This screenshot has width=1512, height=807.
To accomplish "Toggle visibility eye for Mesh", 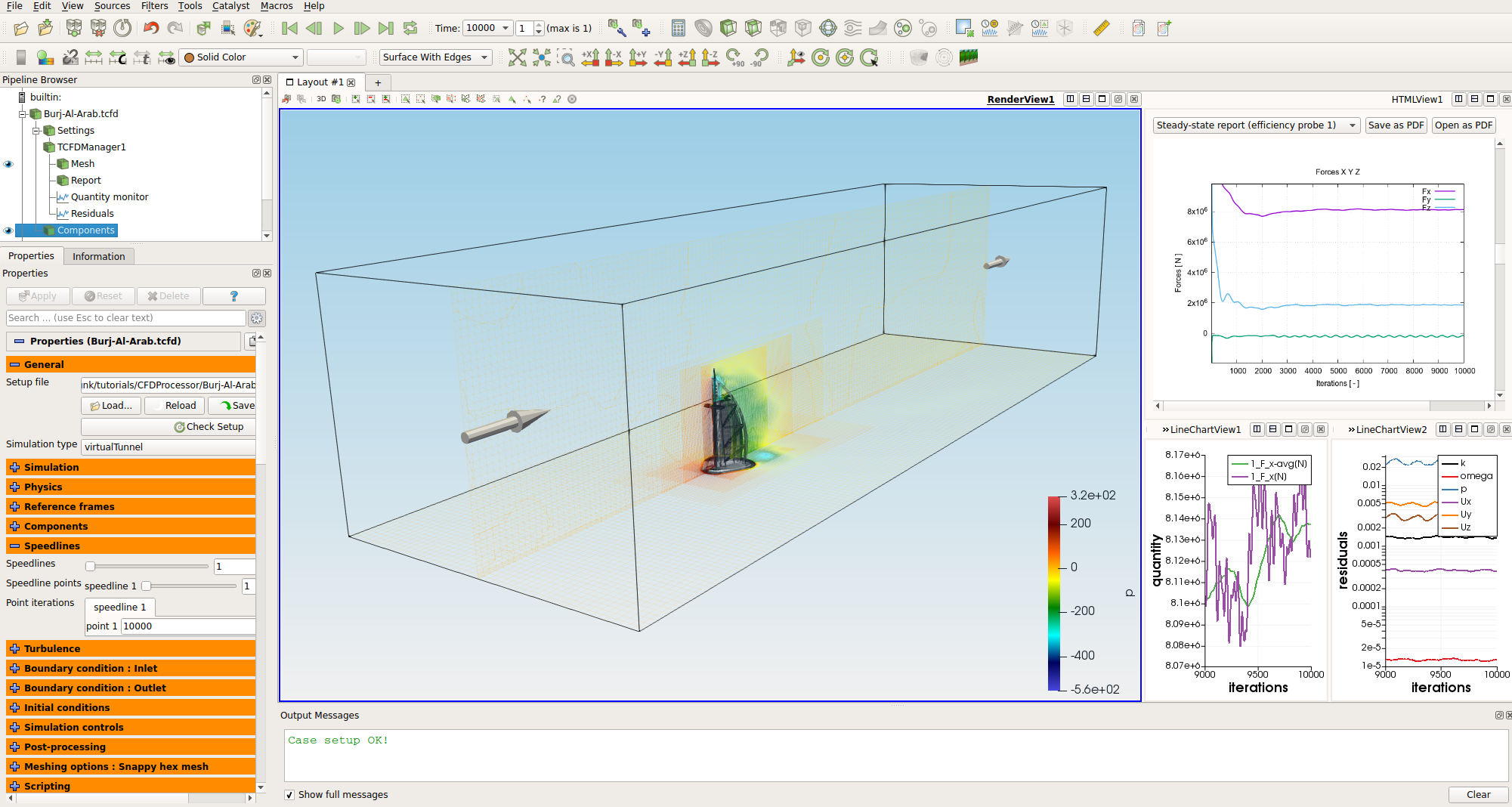I will pos(8,164).
